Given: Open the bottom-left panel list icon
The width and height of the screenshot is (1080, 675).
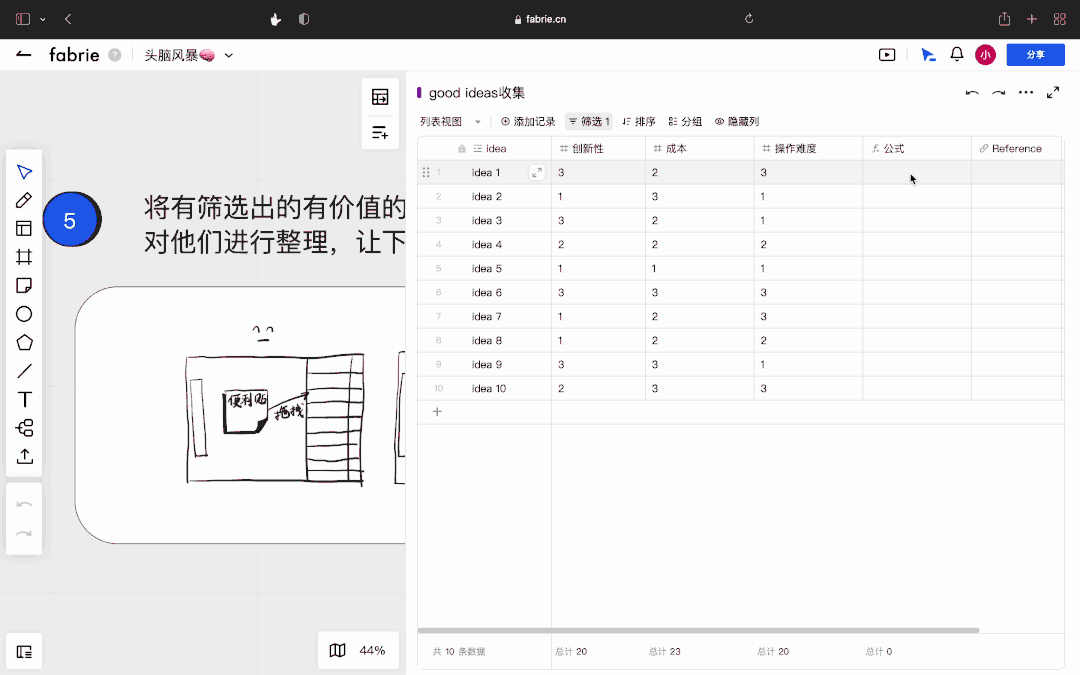Looking at the screenshot, I should pos(24,652).
